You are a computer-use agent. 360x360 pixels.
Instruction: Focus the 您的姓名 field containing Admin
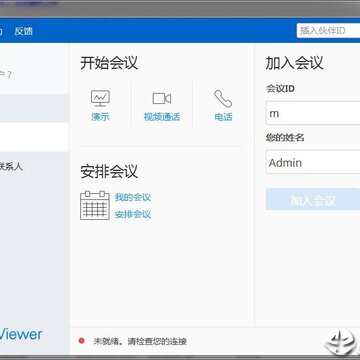[x=313, y=162]
